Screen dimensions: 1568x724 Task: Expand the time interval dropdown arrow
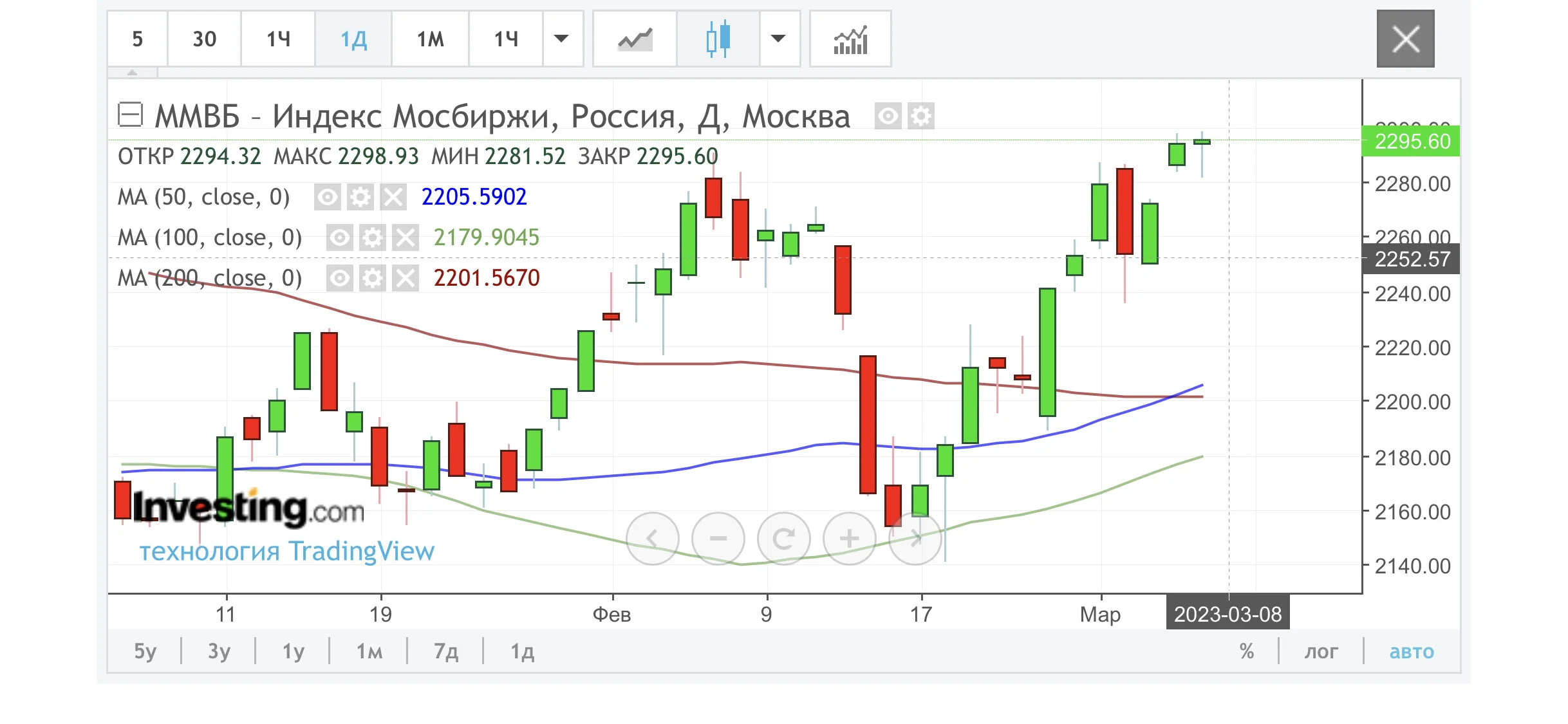click(x=562, y=39)
